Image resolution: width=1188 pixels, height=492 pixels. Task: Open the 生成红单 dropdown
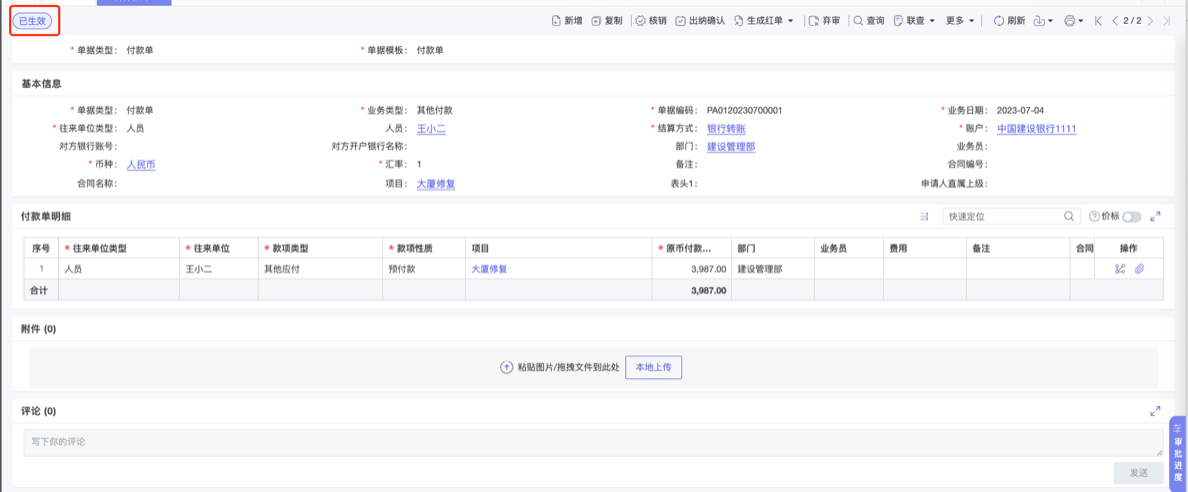pyautogui.click(x=764, y=21)
